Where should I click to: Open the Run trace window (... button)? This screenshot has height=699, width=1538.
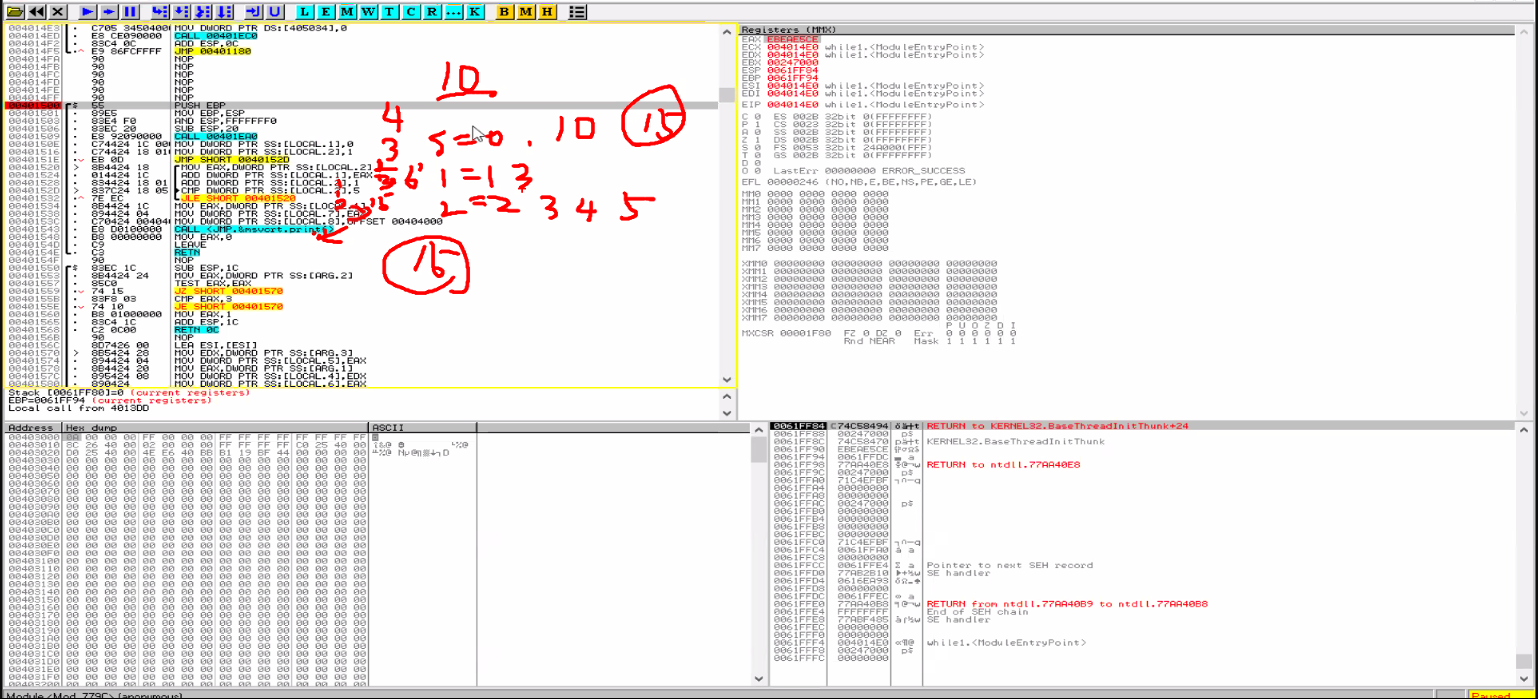(x=452, y=11)
